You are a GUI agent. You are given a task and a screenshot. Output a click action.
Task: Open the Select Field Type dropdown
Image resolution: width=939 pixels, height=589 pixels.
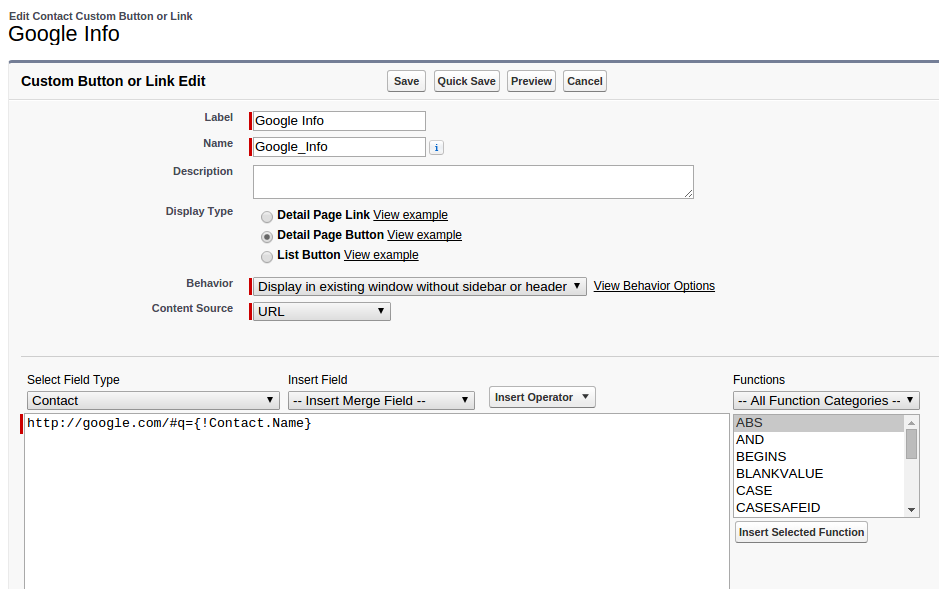coord(153,401)
